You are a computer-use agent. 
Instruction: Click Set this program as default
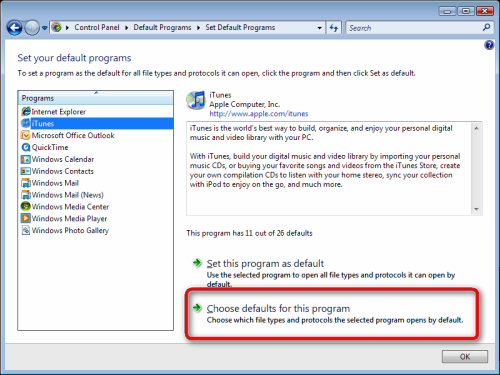point(265,263)
